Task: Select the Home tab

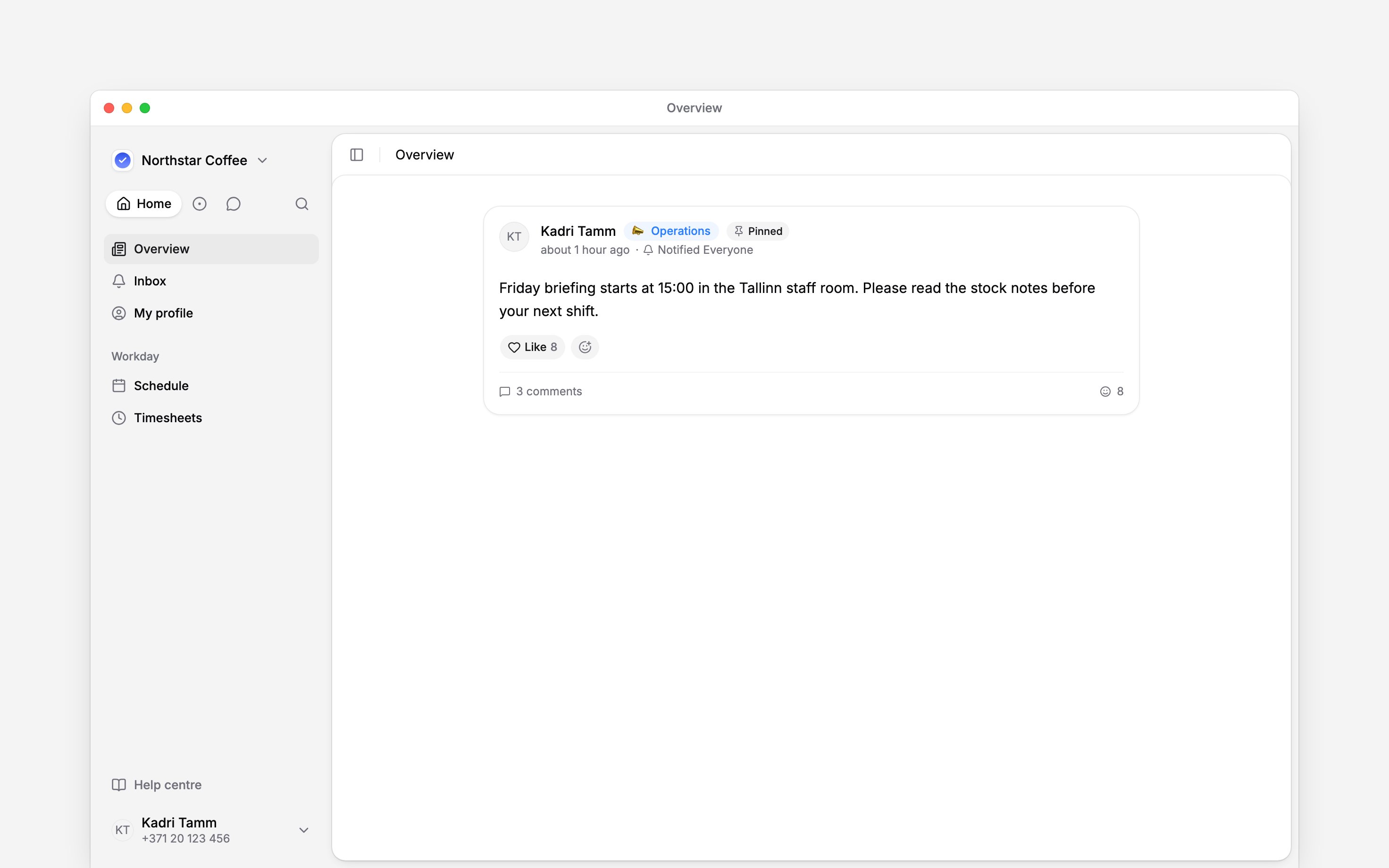Action: coord(143,204)
